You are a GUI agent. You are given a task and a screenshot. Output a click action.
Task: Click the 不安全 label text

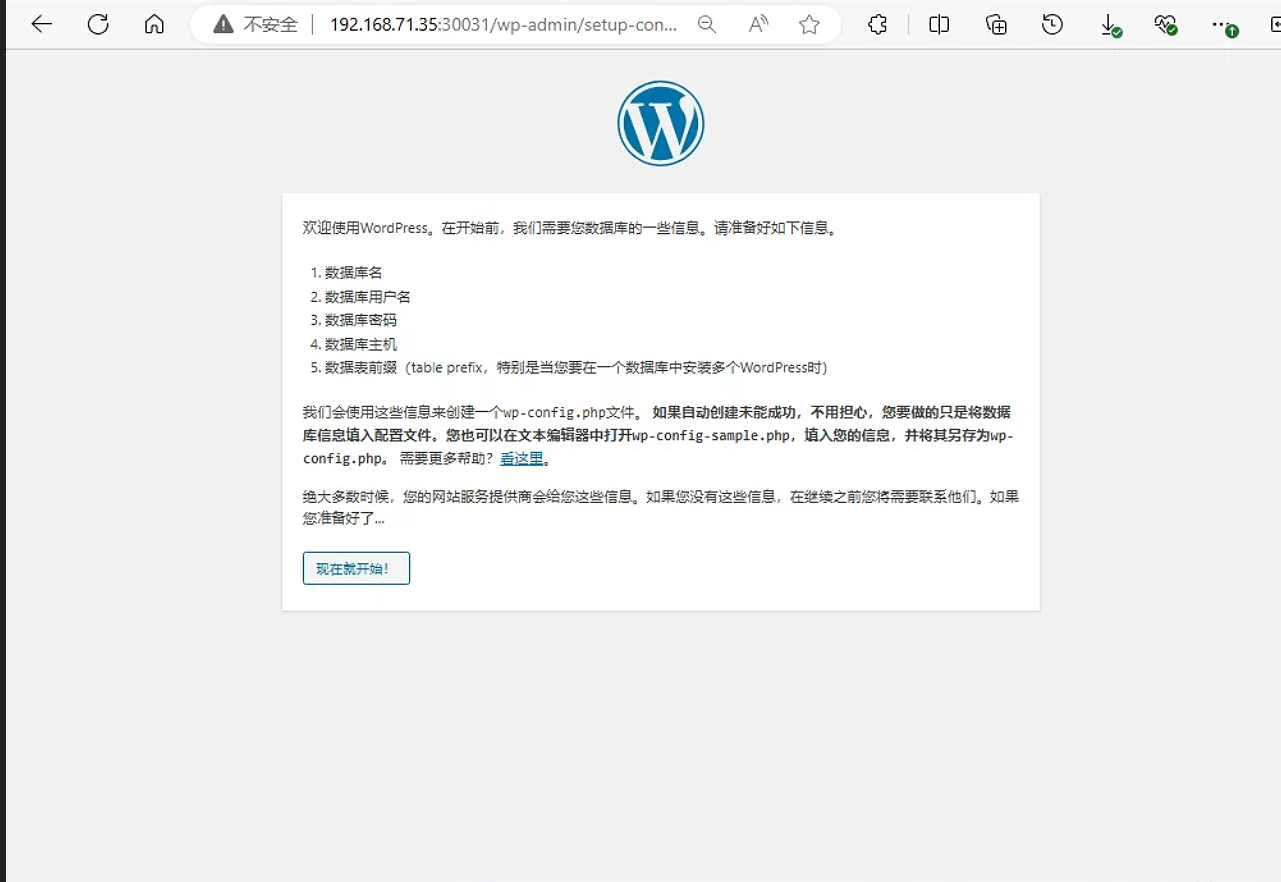[x=271, y=25]
